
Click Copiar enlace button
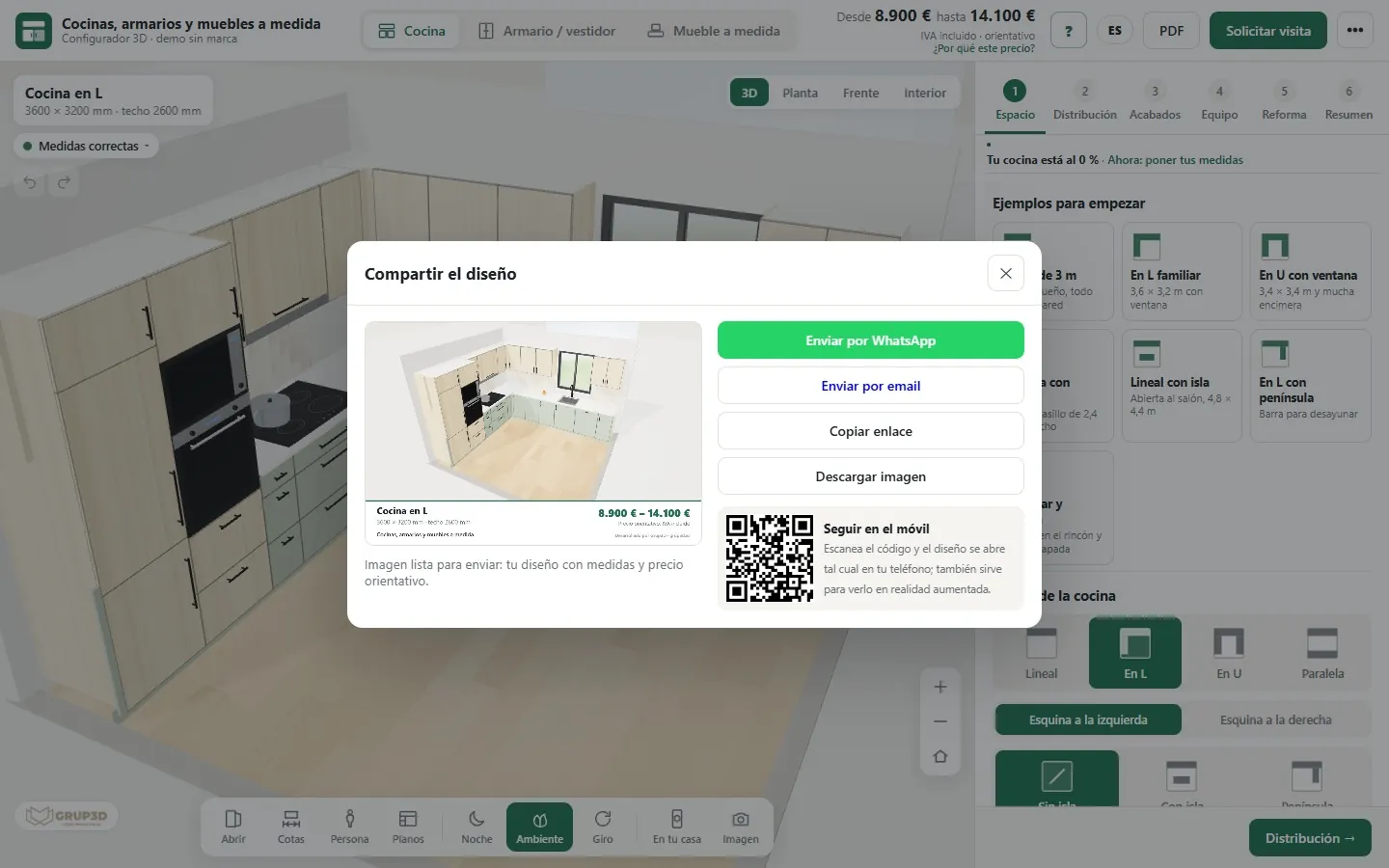pos(870,431)
